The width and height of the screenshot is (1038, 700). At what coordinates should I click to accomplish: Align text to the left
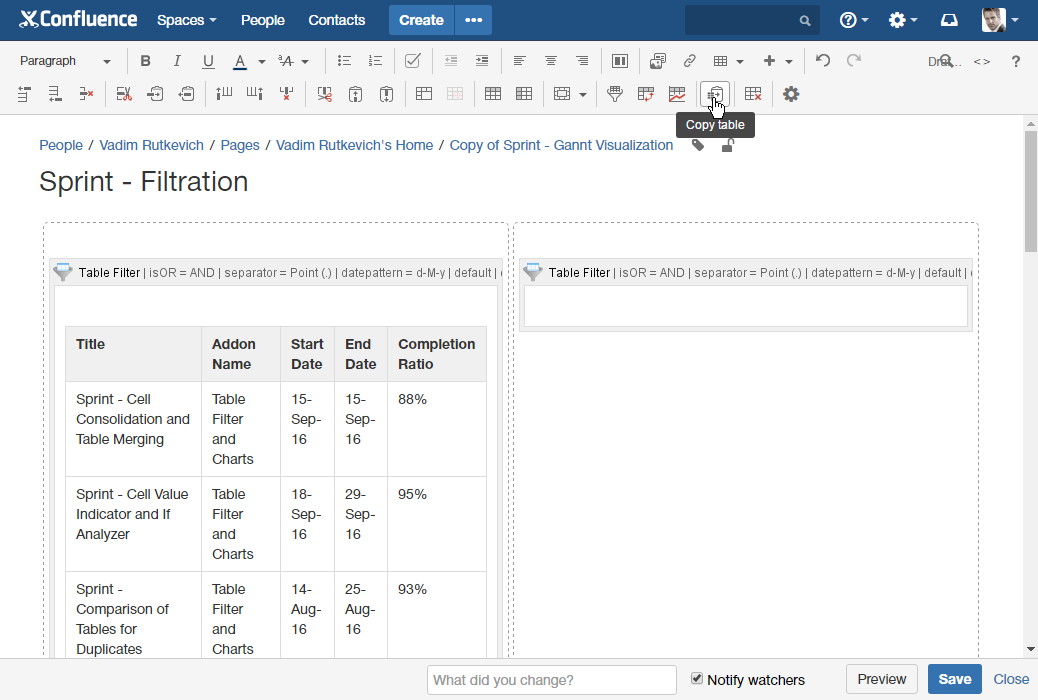520,61
